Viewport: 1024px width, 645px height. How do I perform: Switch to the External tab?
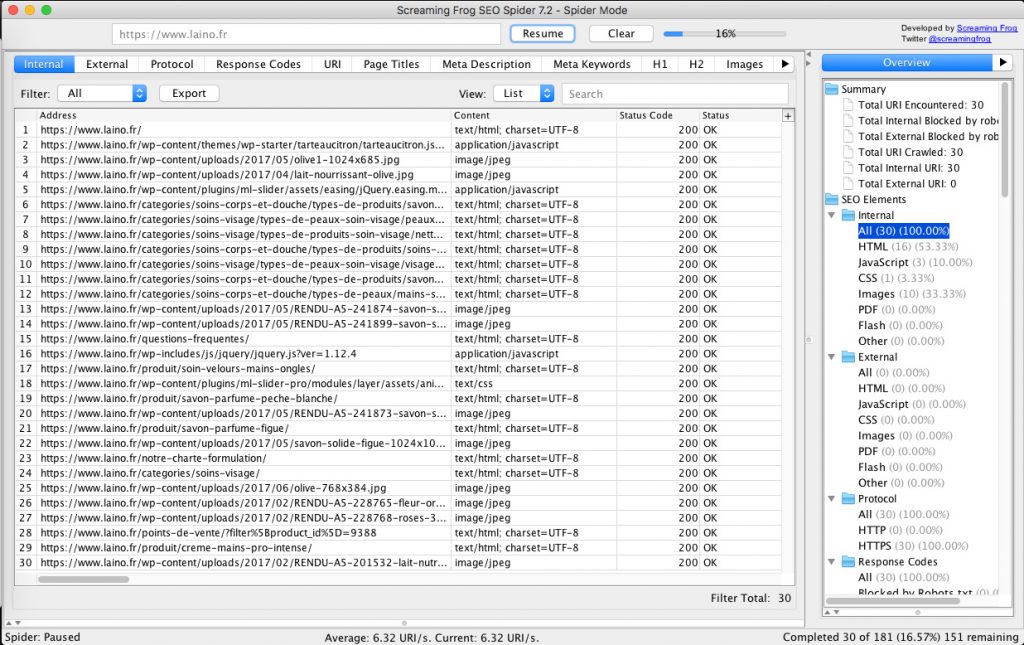[107, 64]
